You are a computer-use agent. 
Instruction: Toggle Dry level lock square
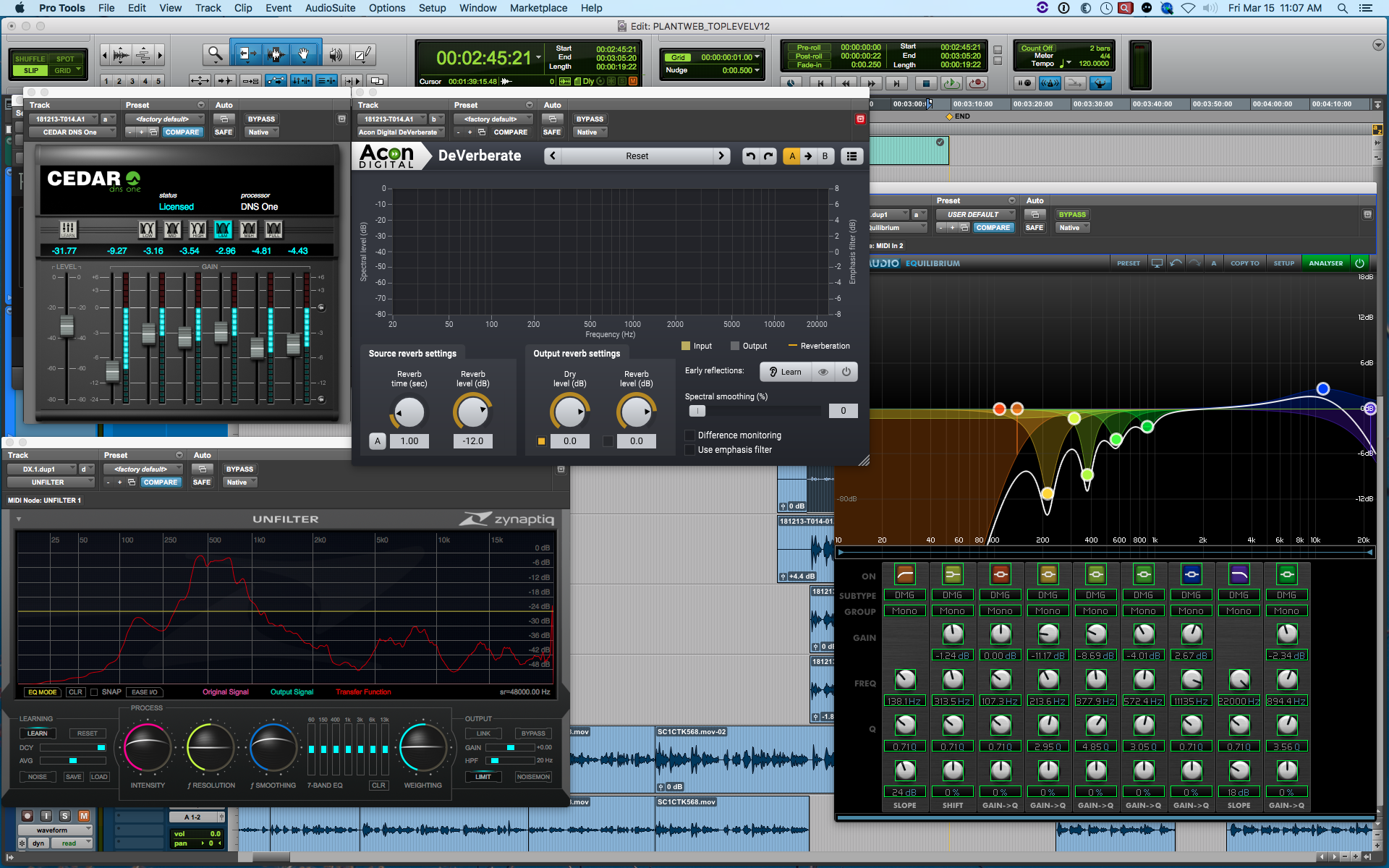pyautogui.click(x=541, y=441)
